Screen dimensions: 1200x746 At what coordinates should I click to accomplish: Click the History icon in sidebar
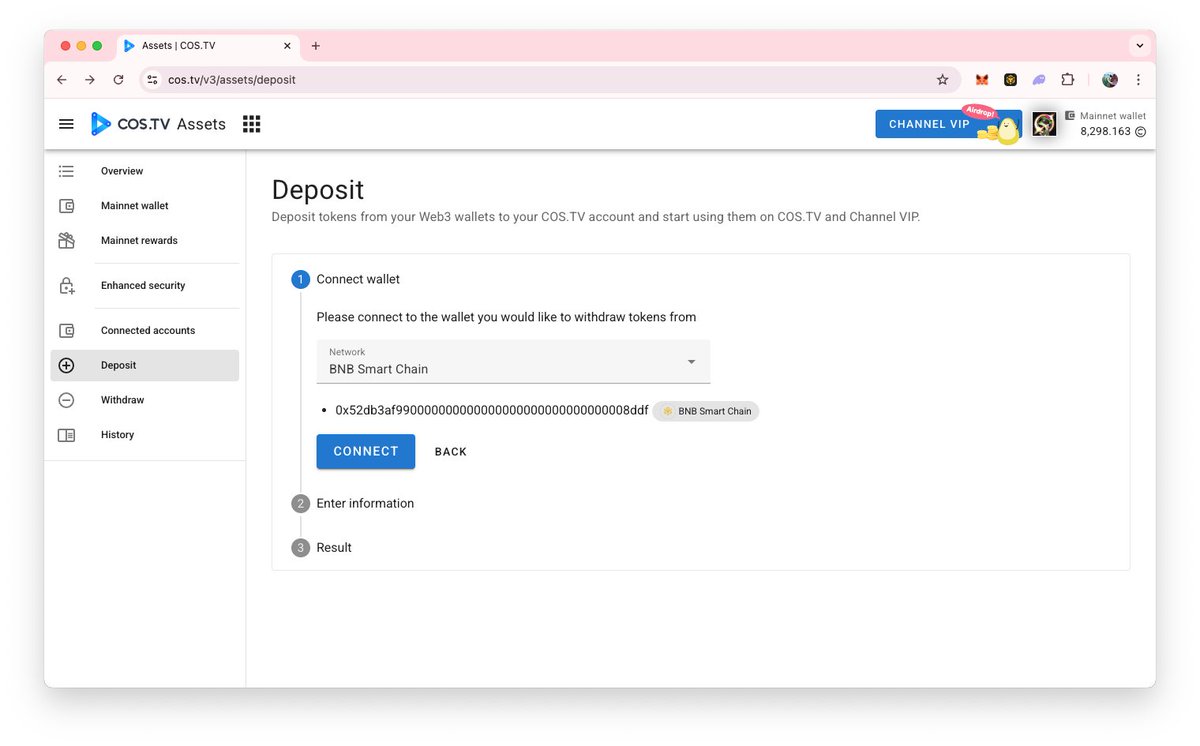[x=66, y=435]
